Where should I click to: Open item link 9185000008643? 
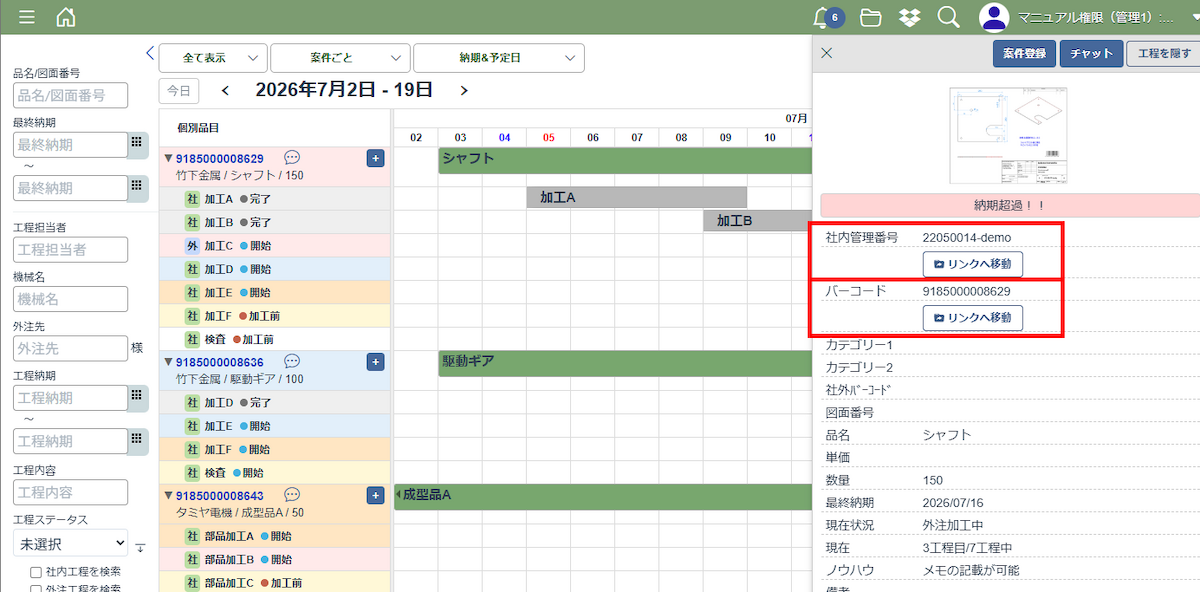tap(220, 495)
